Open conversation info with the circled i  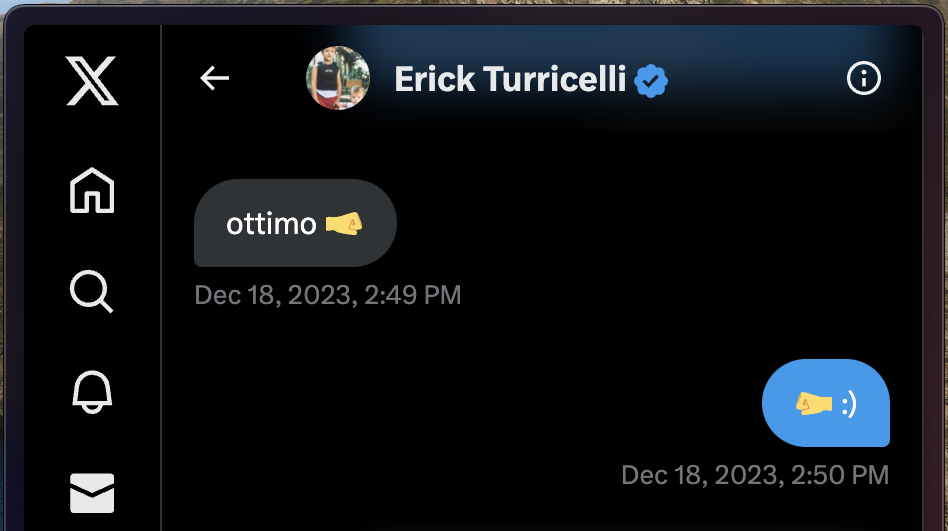[x=864, y=78]
